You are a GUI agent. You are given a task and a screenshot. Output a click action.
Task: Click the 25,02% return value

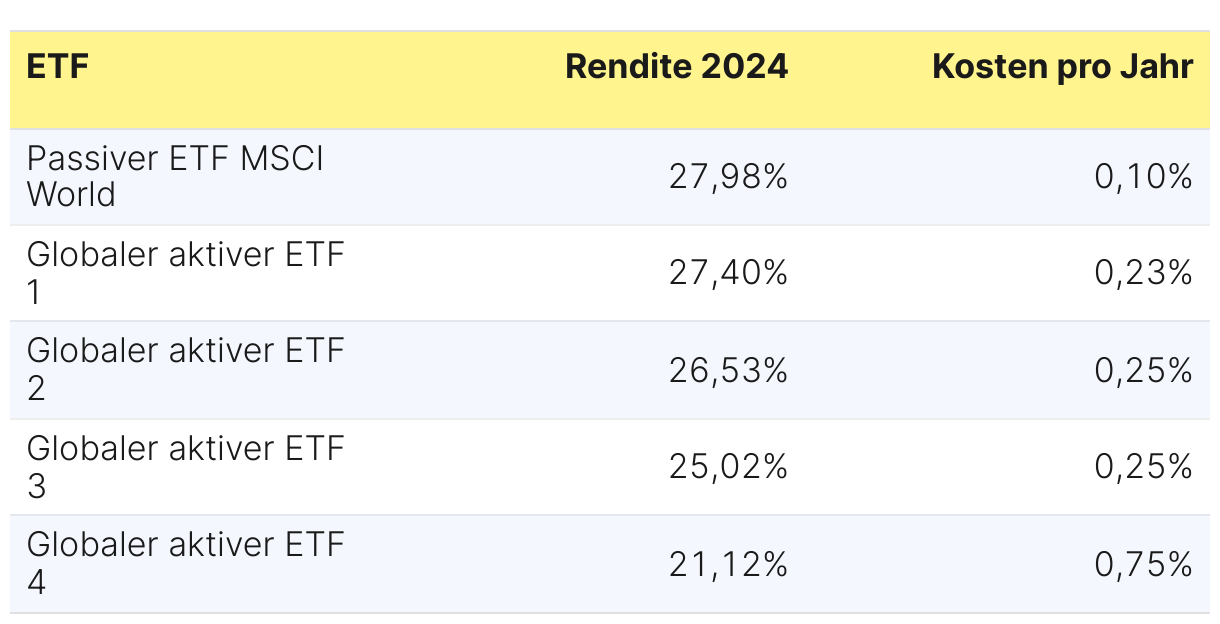coord(728,467)
